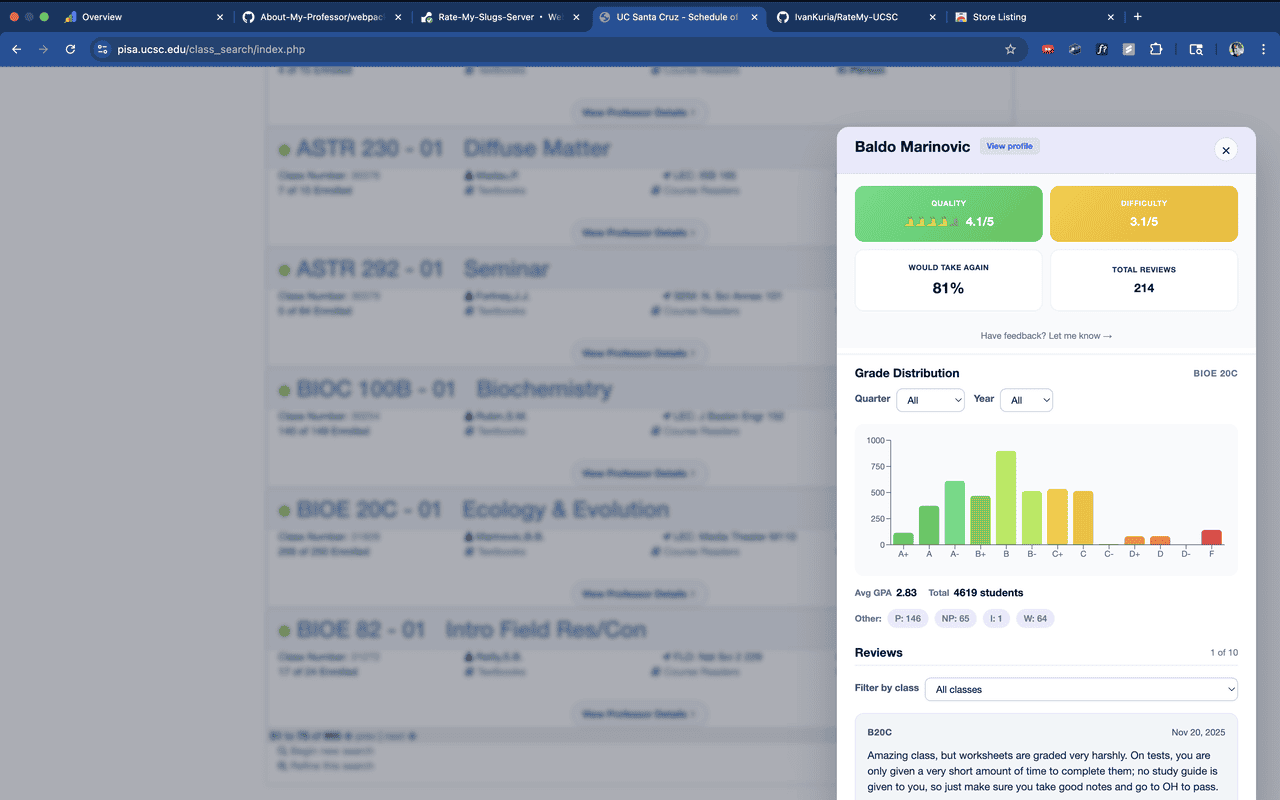Expand the Filter by class dropdown

(1080, 689)
